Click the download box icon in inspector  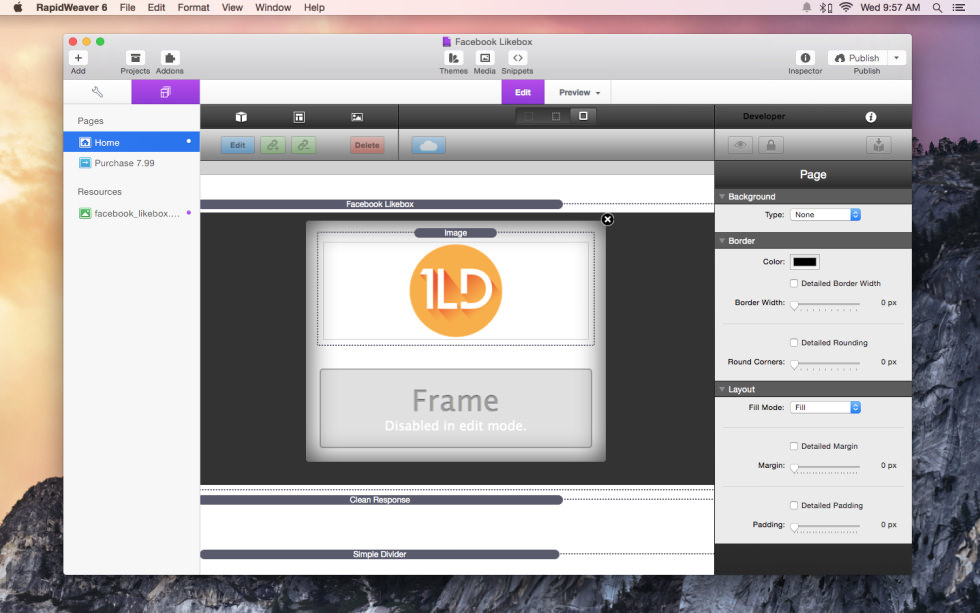click(x=879, y=145)
